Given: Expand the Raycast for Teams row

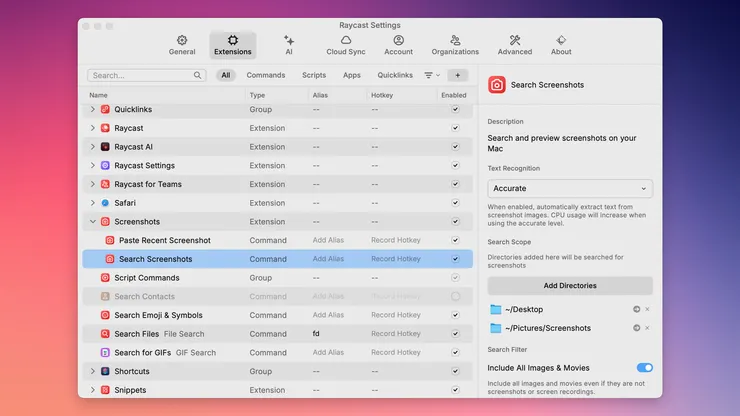Looking at the screenshot, I should point(92,184).
